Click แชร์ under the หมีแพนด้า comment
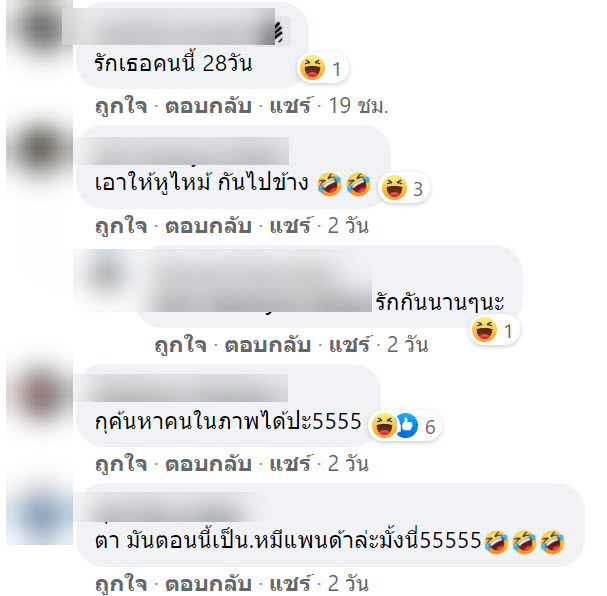Screen dimensions: 607x596 [x=290, y=584]
